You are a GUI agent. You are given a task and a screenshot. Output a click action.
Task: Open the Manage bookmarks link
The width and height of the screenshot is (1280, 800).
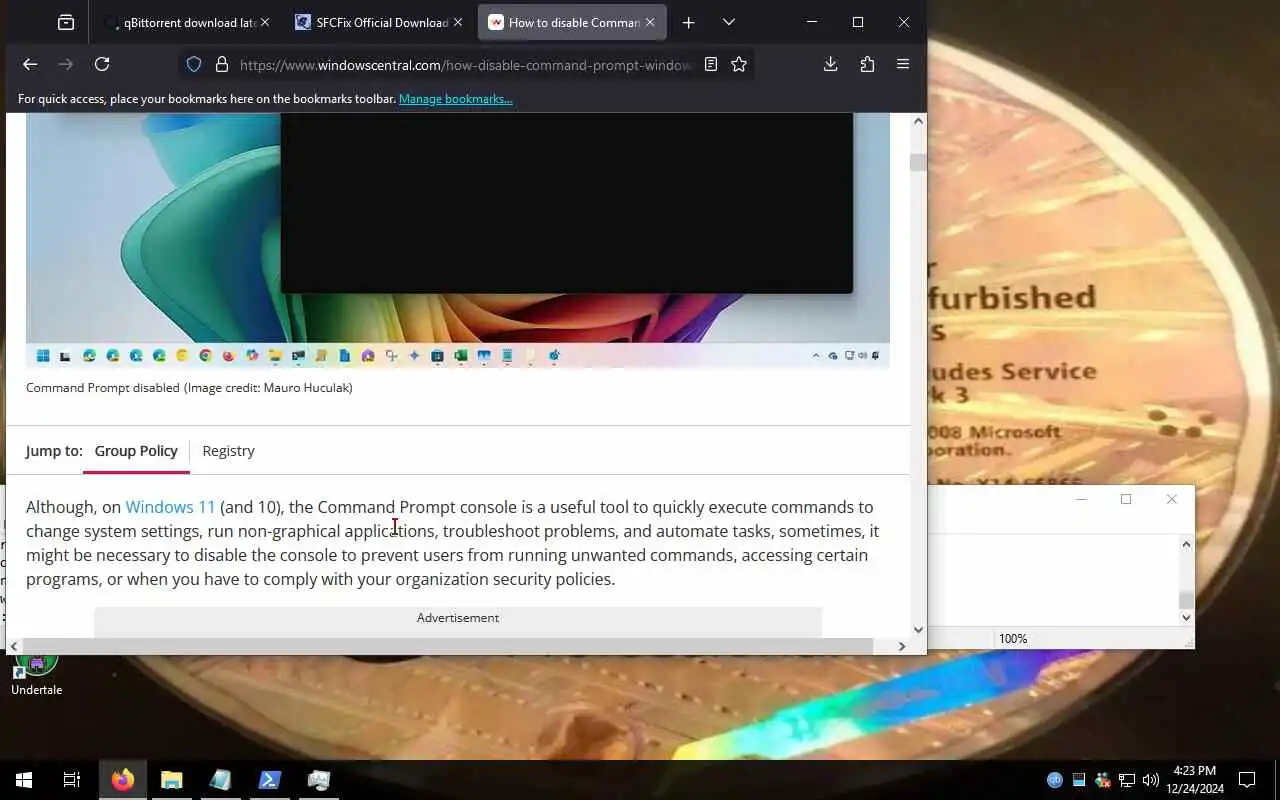[456, 99]
